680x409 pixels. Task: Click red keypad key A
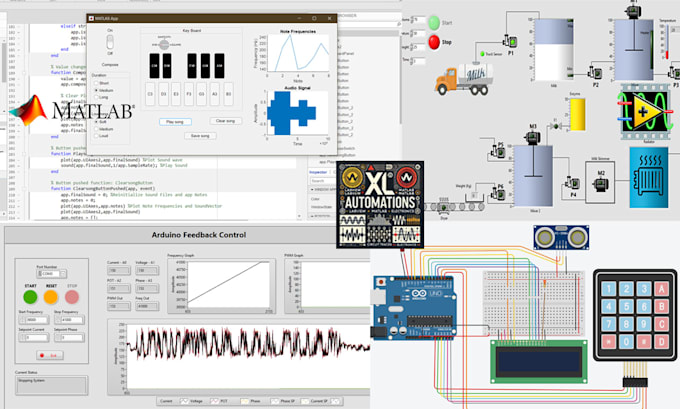point(661,289)
